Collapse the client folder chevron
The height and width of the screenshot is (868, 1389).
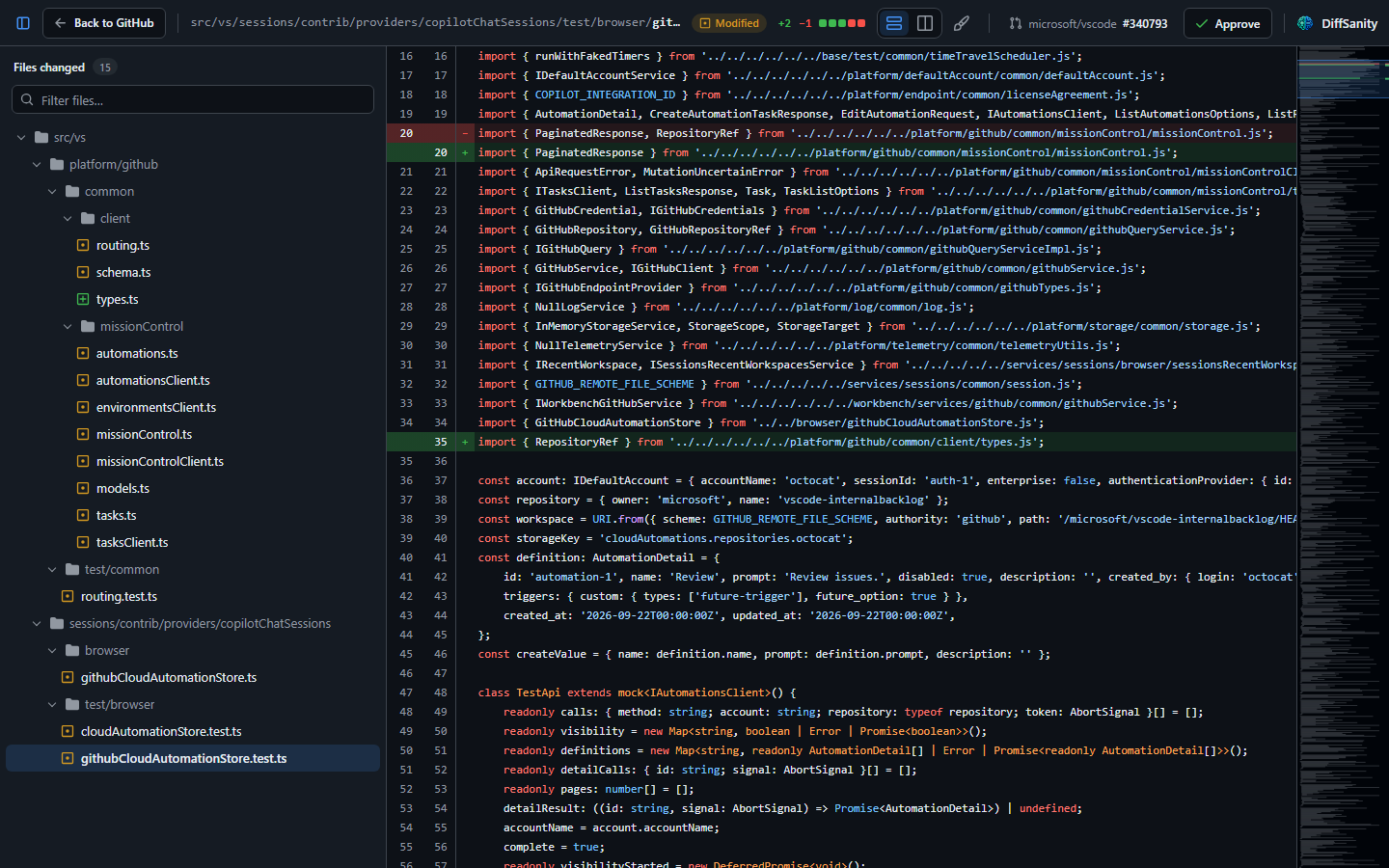point(68,218)
